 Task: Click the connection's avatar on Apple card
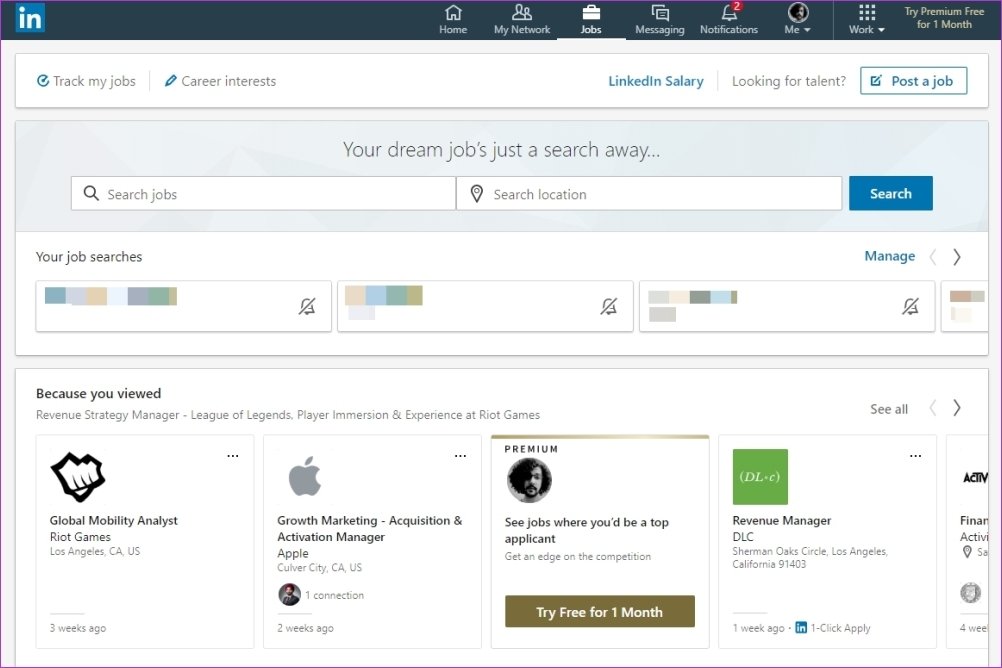click(x=289, y=594)
